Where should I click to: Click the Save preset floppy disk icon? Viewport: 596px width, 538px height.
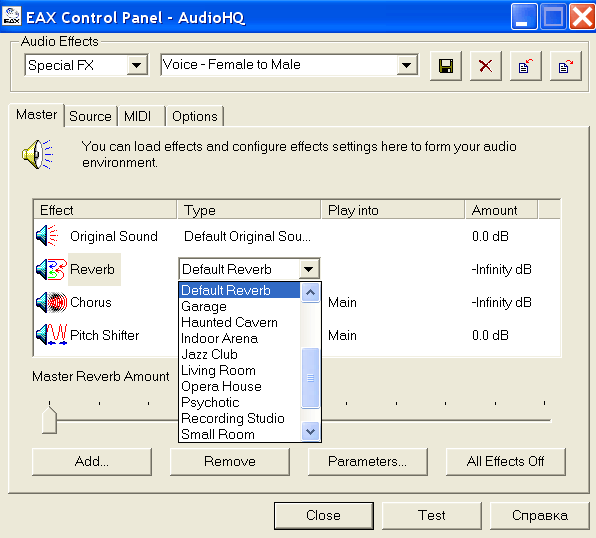pos(445,66)
